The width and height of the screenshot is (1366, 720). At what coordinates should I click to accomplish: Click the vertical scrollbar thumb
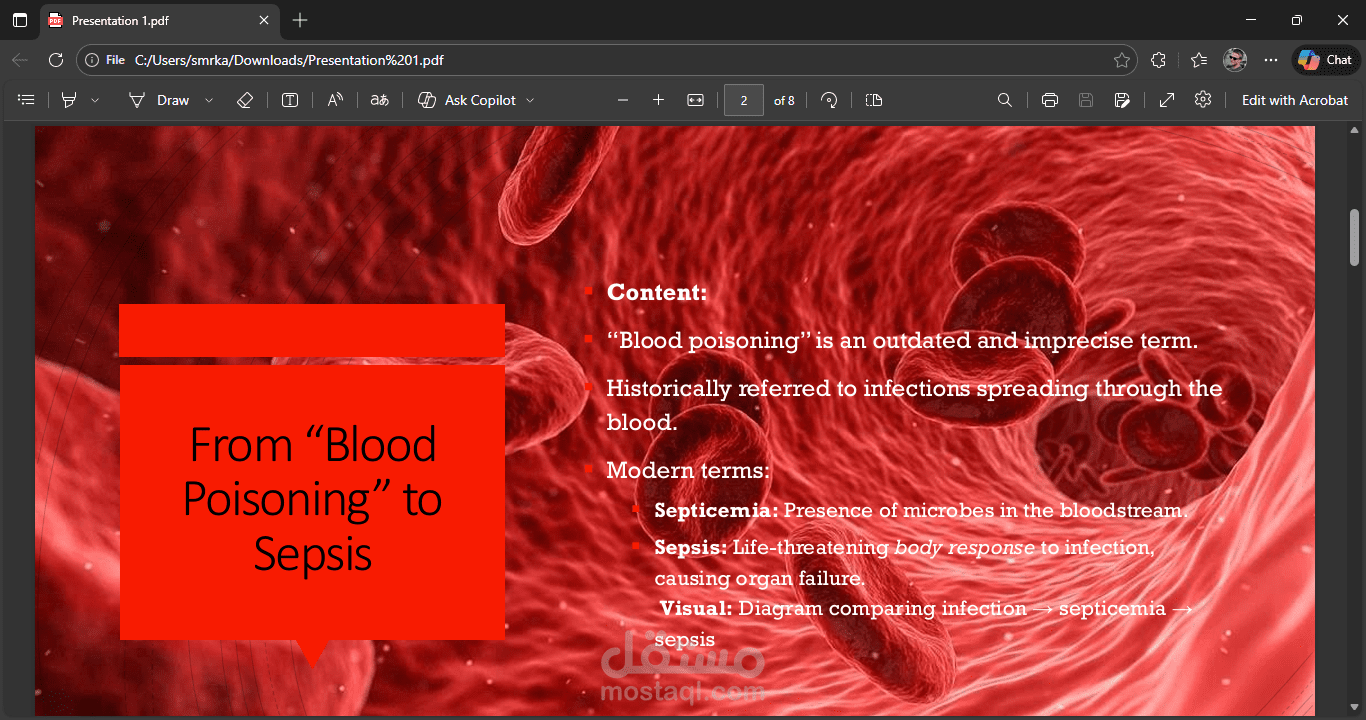click(1355, 237)
